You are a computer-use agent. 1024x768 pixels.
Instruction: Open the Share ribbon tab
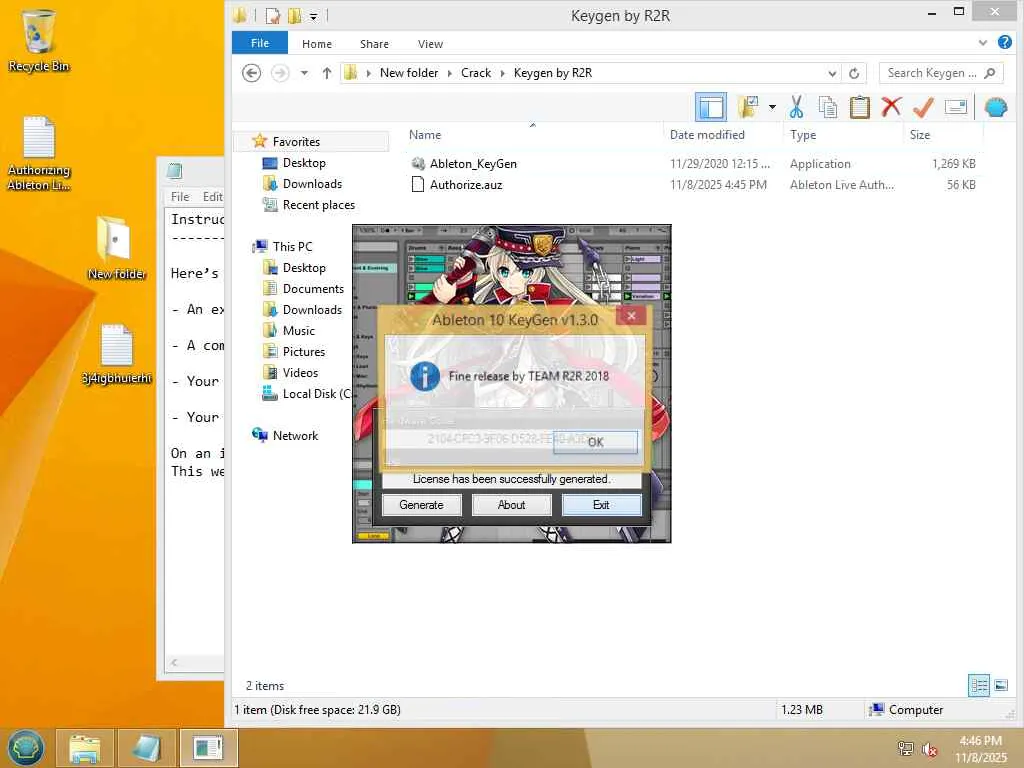coord(374,44)
